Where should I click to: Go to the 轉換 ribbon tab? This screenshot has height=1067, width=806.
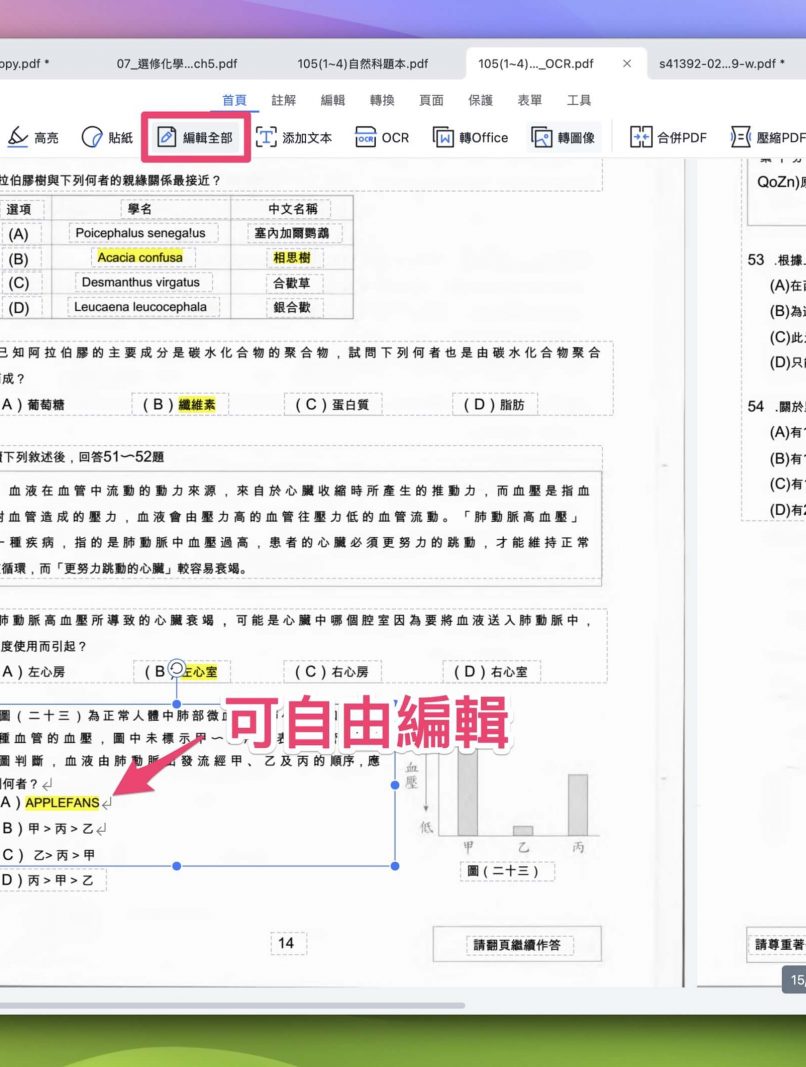[x=382, y=100]
